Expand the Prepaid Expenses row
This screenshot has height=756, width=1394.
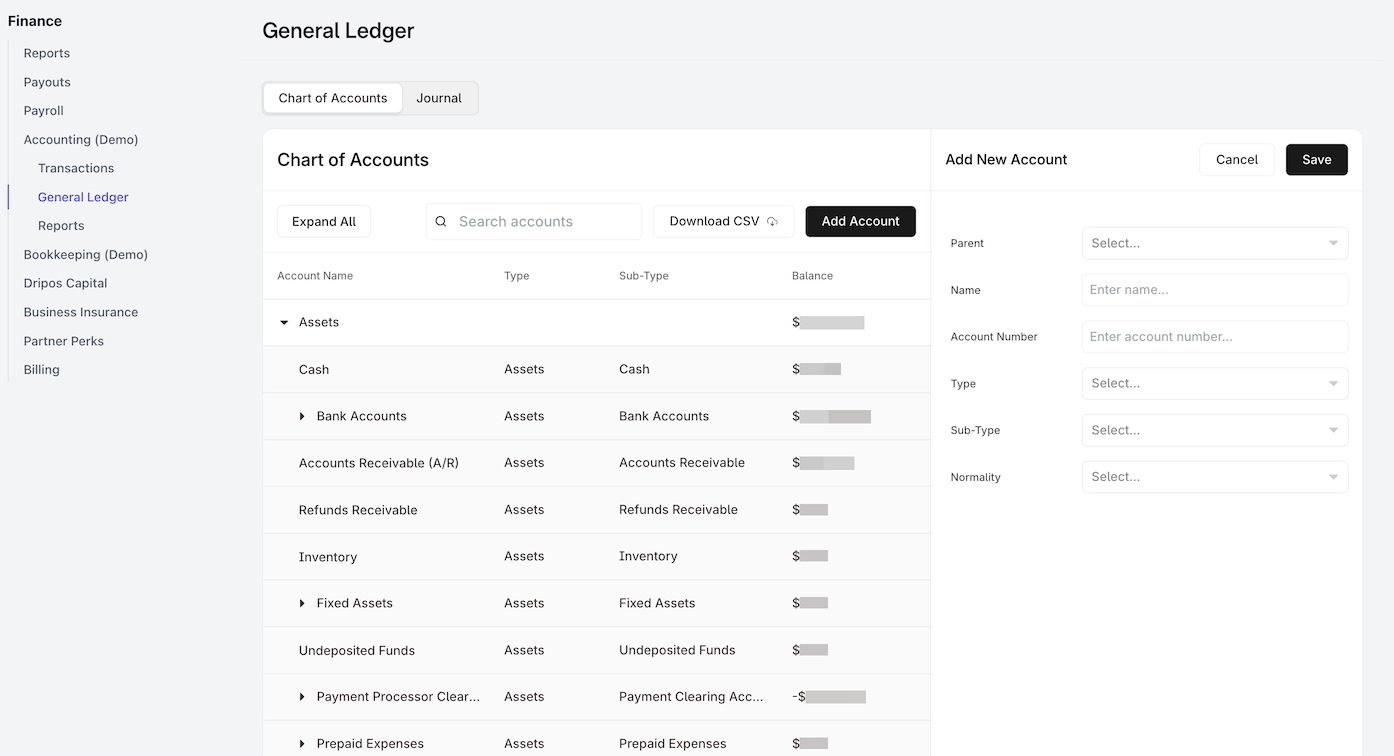click(302, 744)
